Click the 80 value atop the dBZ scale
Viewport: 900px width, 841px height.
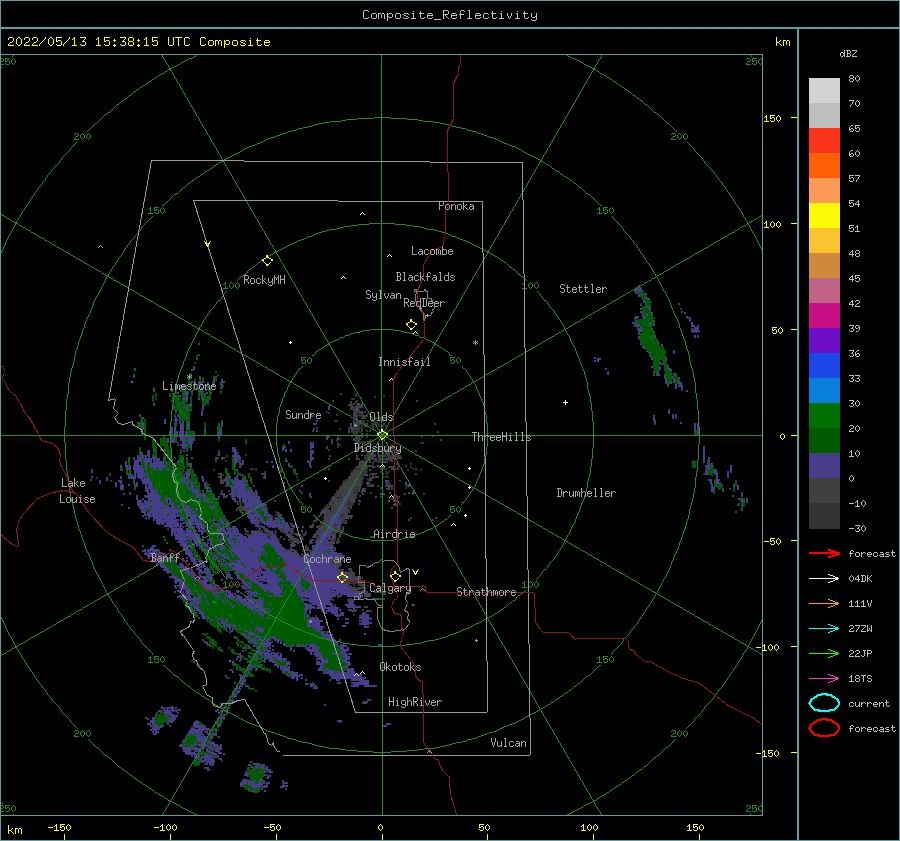[x=854, y=79]
